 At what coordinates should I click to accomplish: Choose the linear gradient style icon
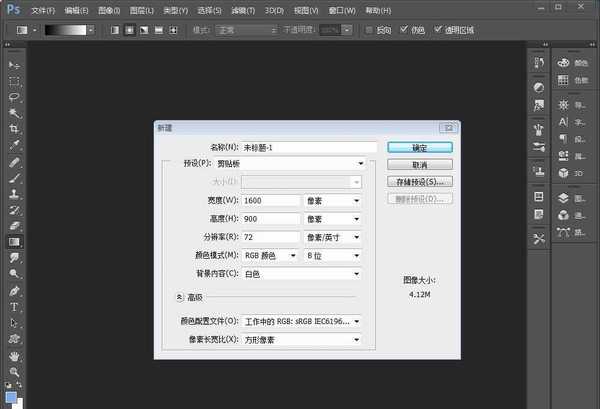114,30
